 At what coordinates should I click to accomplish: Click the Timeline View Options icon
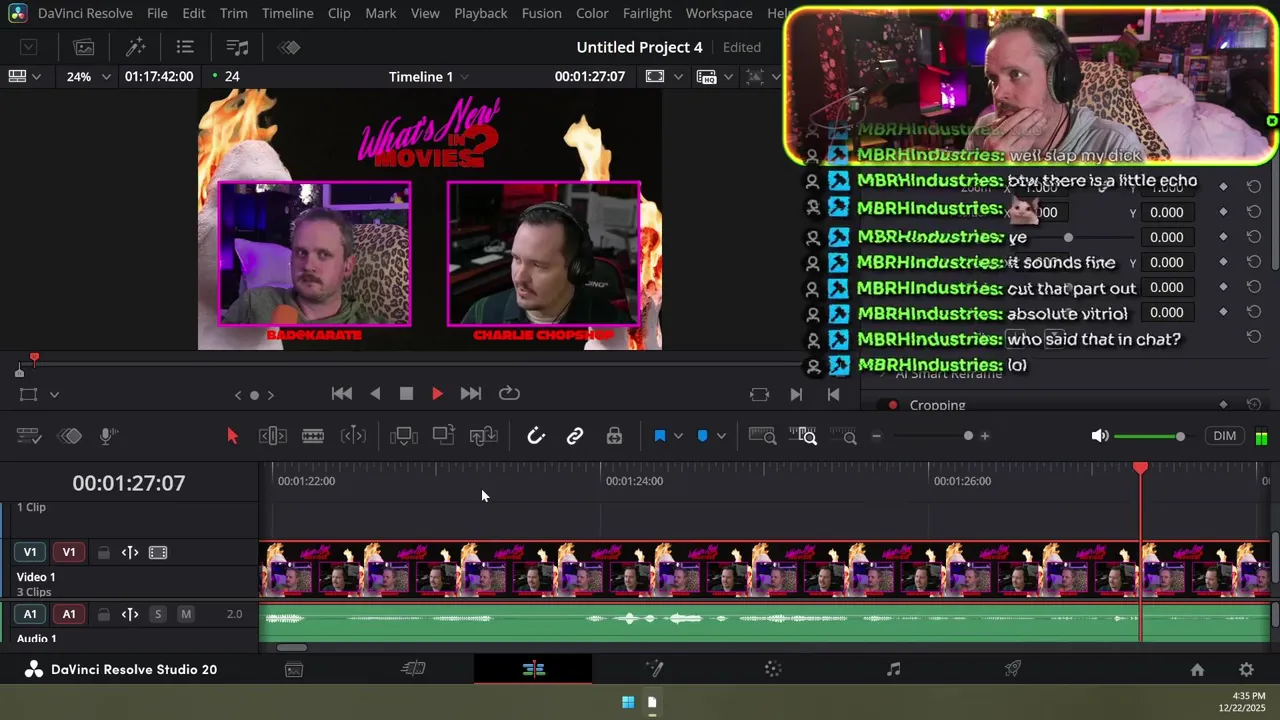[29, 436]
